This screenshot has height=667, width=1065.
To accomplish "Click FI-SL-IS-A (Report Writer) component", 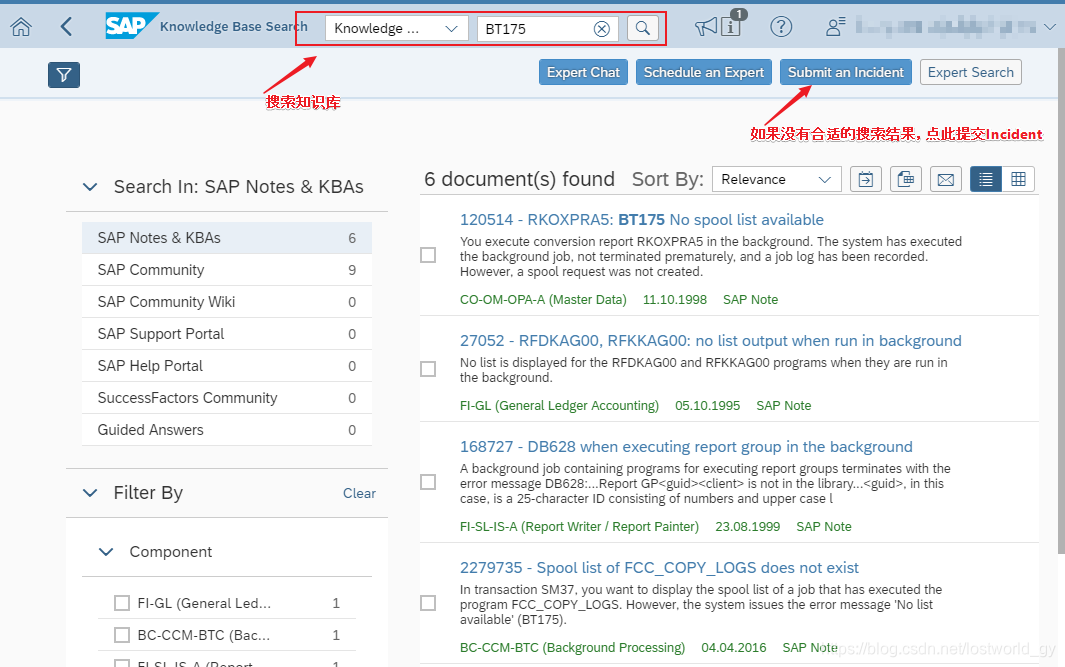I will pos(579,526).
